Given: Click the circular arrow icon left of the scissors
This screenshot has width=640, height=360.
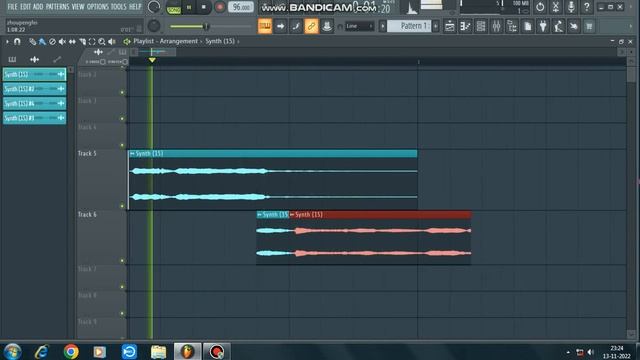Looking at the screenshot, I should [540, 7].
